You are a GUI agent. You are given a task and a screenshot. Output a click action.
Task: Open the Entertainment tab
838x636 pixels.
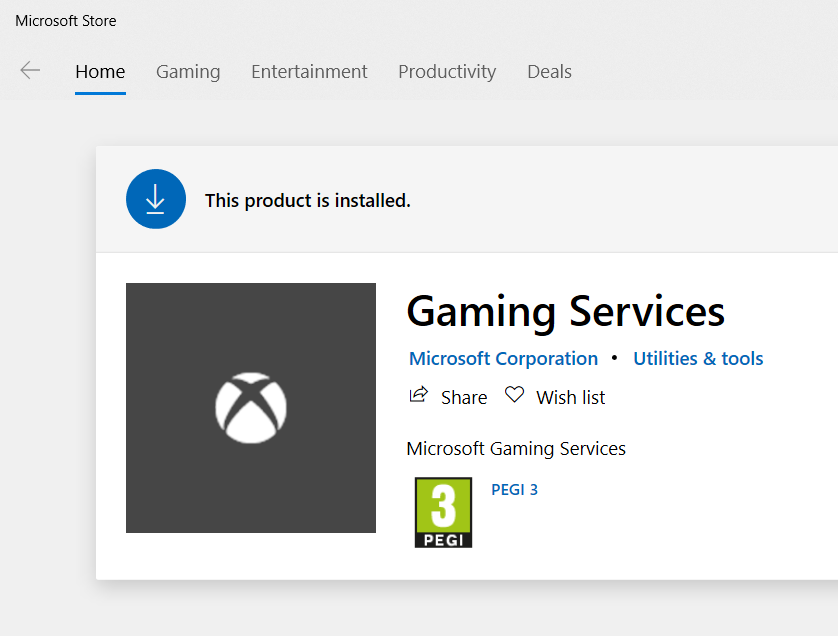click(x=309, y=72)
